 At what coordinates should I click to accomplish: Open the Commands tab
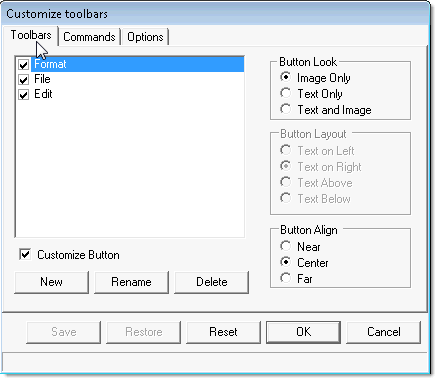89,37
